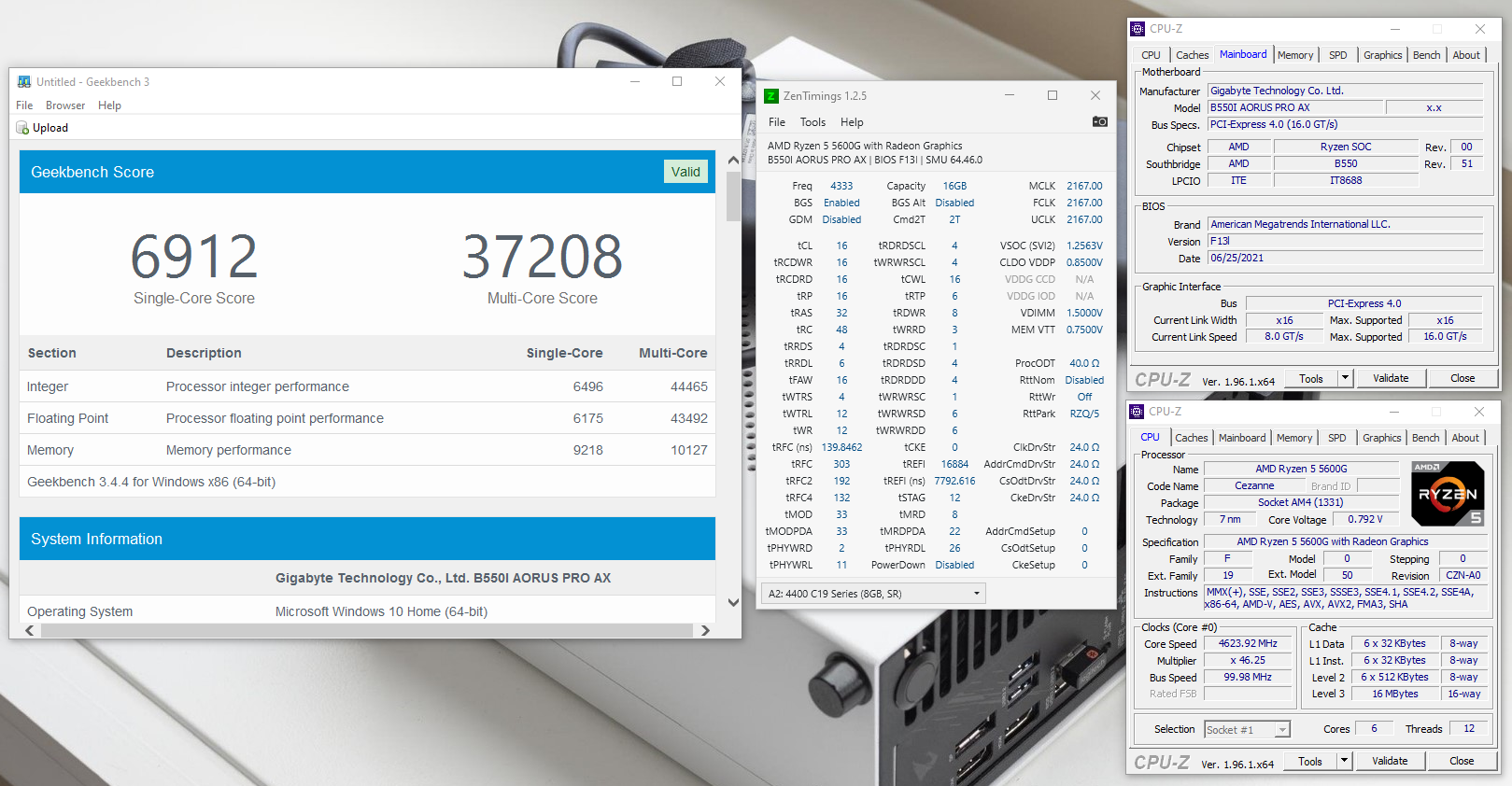
Task: Click the Single-Core column header
Action: (564, 353)
